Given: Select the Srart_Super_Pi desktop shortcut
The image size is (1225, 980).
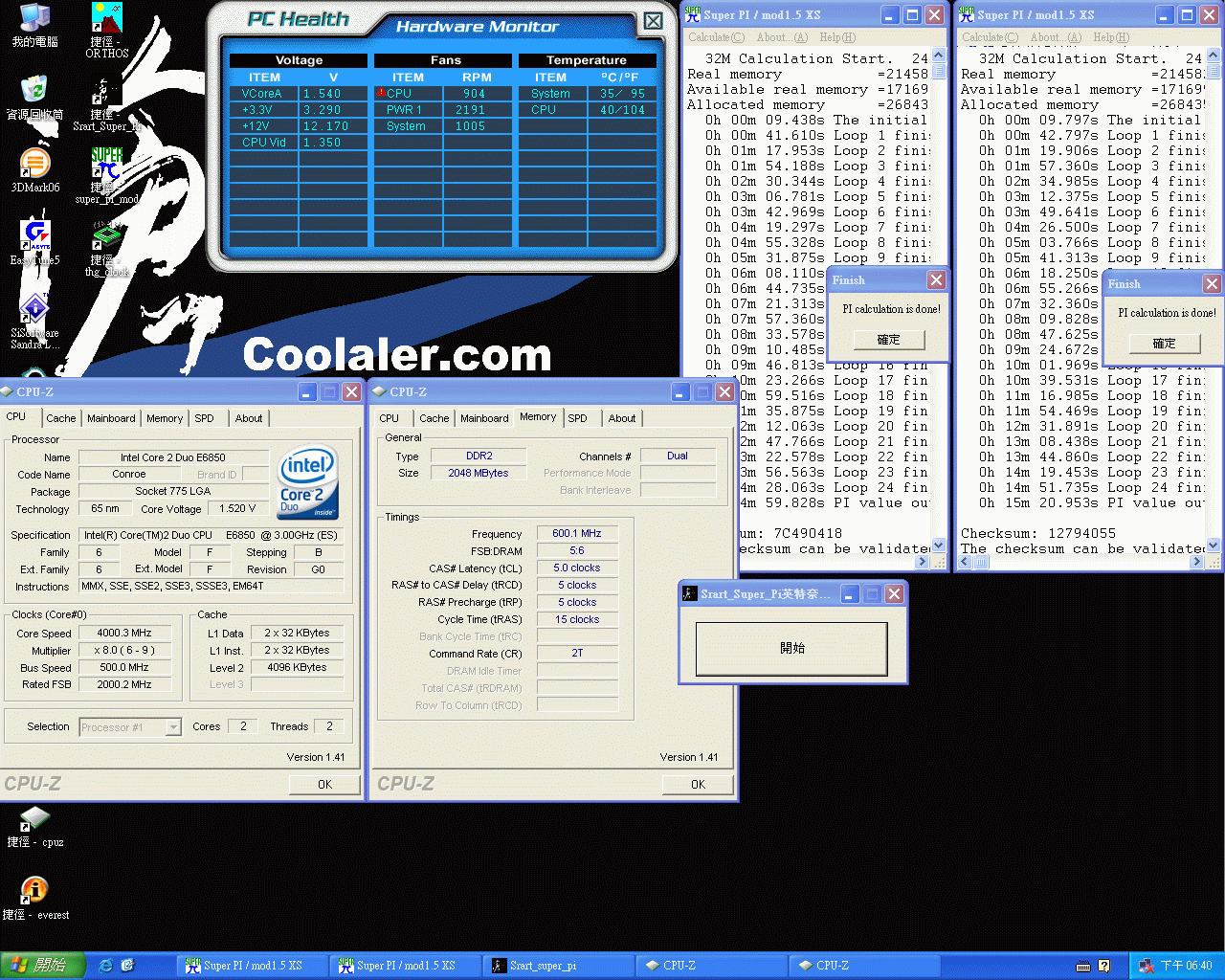Looking at the screenshot, I should pos(107,103).
